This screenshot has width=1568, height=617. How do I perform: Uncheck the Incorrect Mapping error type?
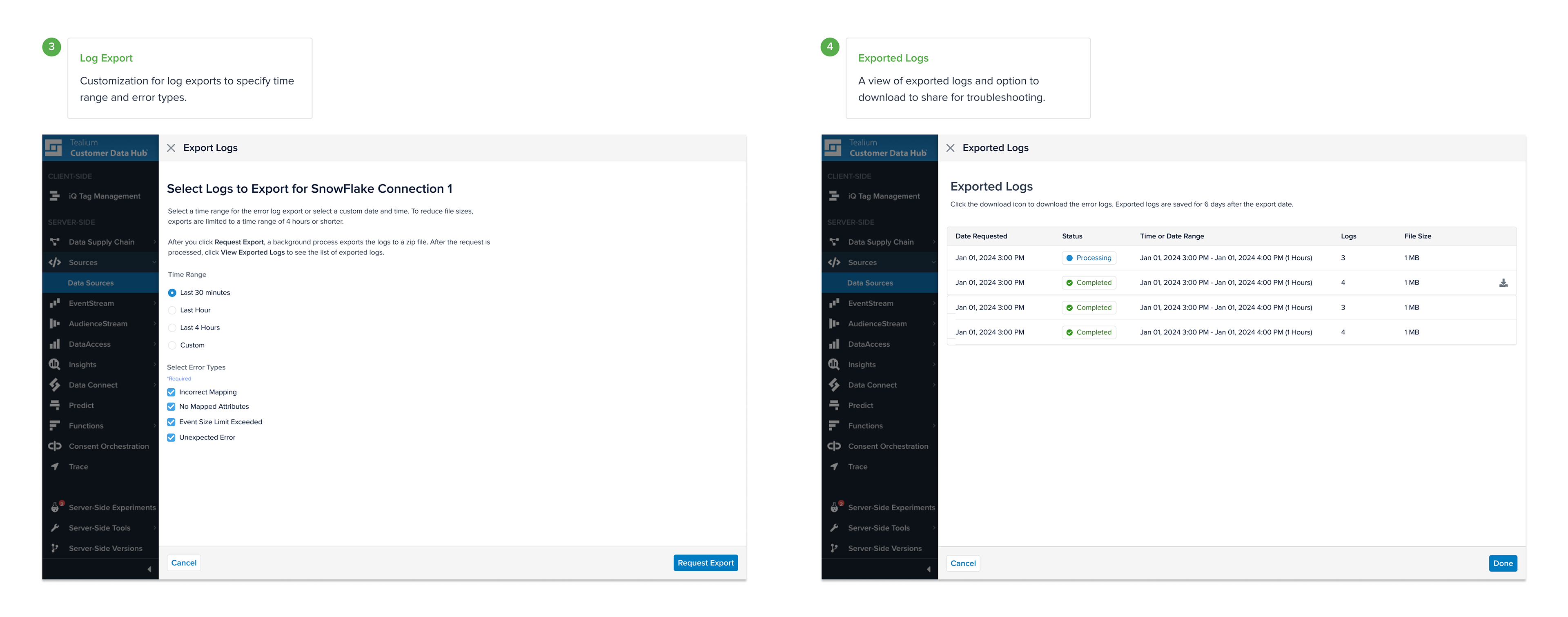[x=171, y=392]
